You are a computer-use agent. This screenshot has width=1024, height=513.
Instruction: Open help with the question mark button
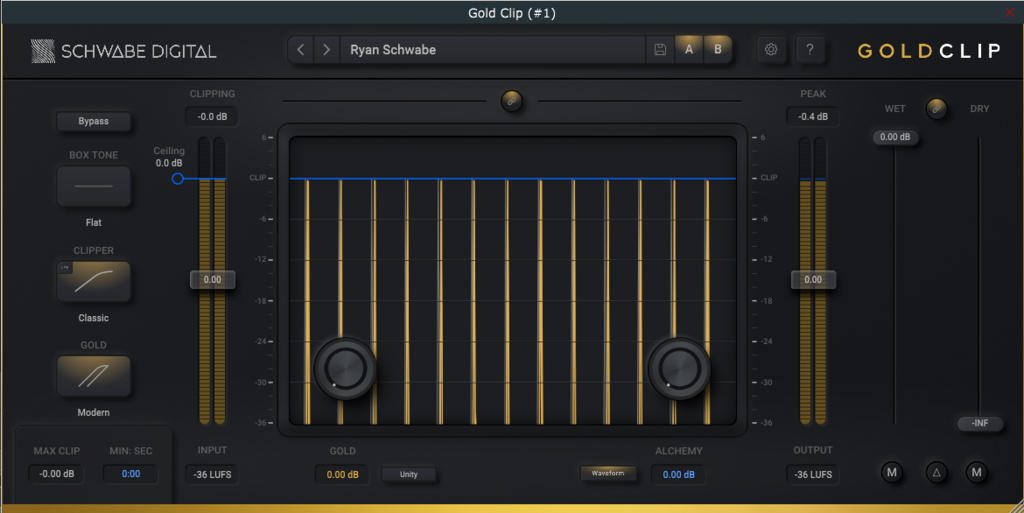tap(810, 50)
